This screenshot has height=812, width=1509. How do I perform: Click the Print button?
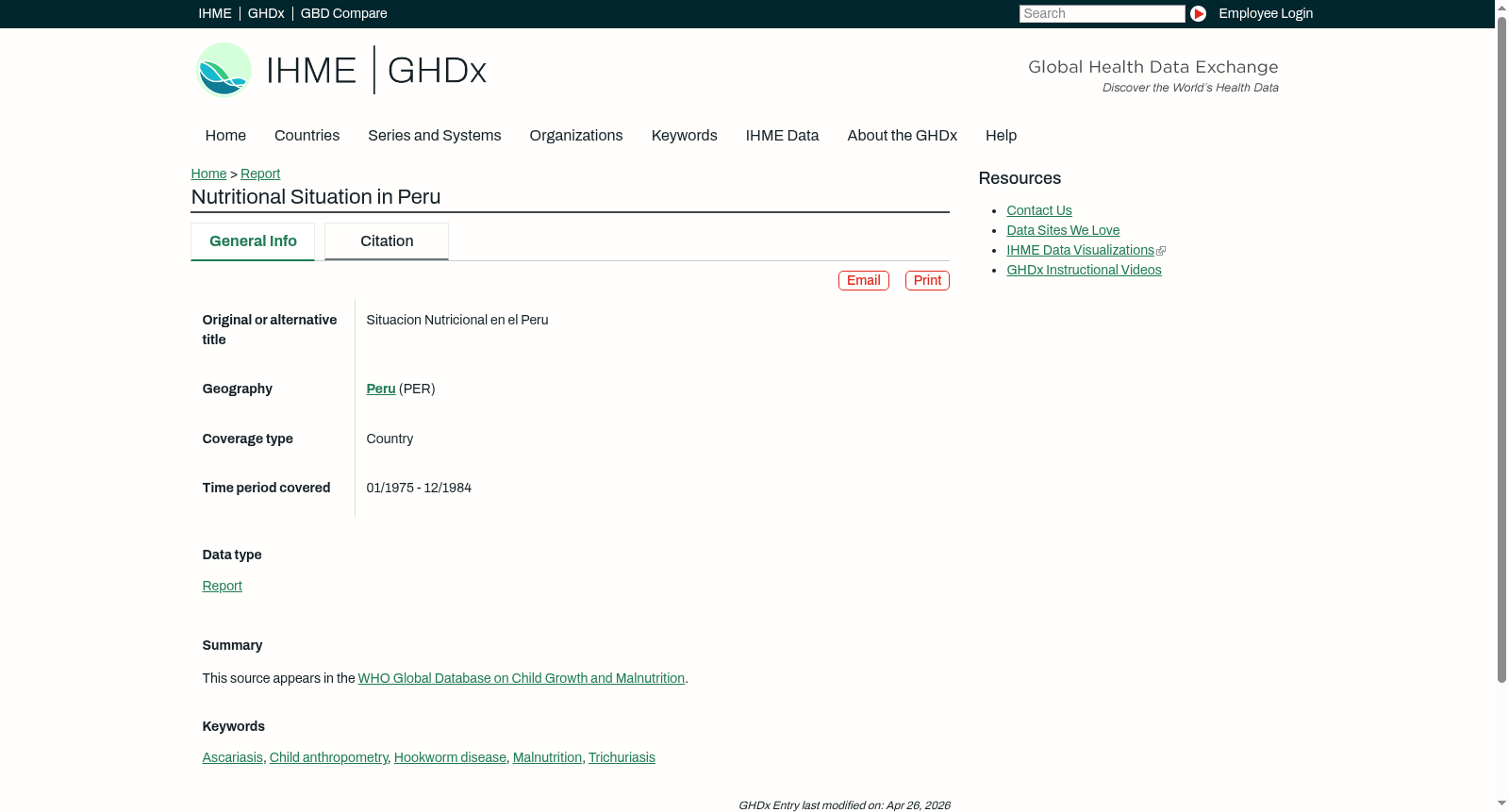point(927,280)
